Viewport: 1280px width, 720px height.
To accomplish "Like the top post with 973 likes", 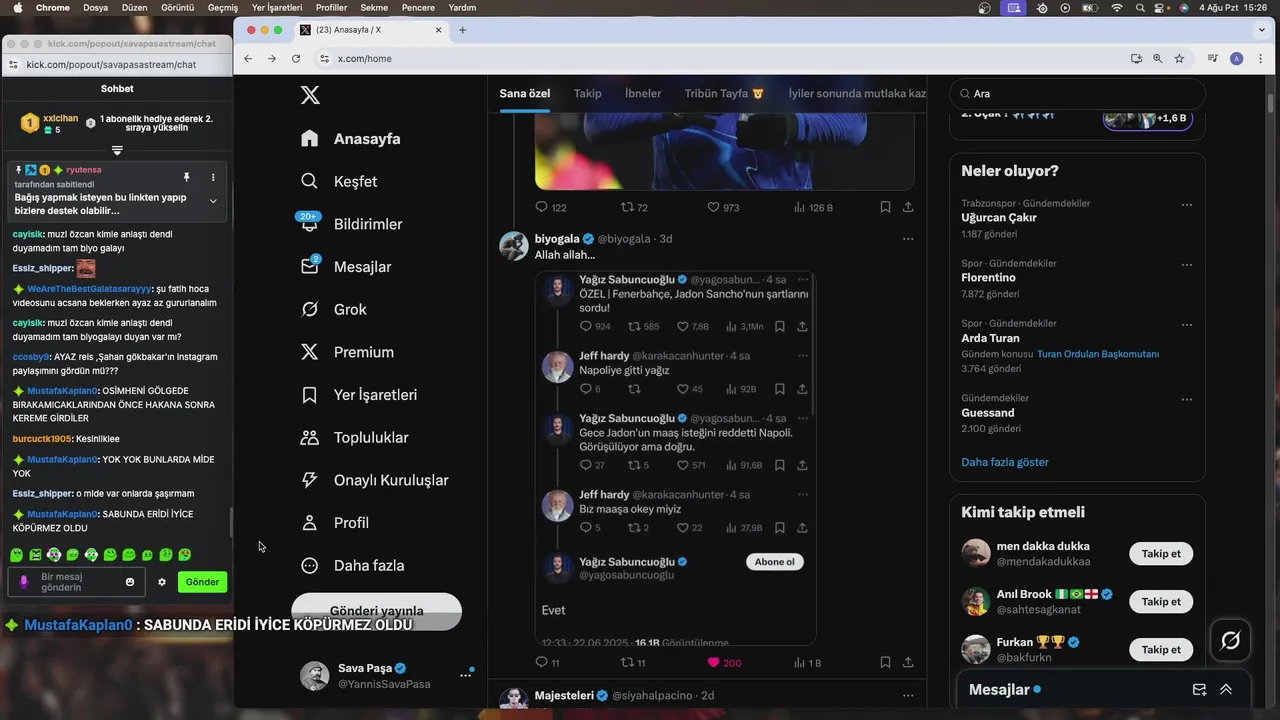I will coord(723,207).
